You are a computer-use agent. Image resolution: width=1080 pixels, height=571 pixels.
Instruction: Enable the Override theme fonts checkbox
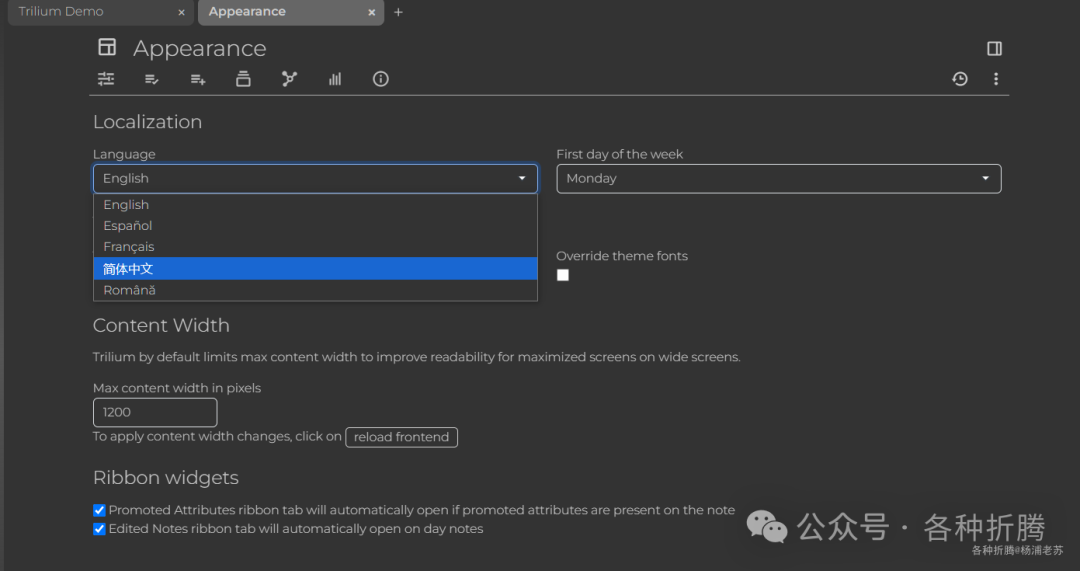[x=563, y=275]
